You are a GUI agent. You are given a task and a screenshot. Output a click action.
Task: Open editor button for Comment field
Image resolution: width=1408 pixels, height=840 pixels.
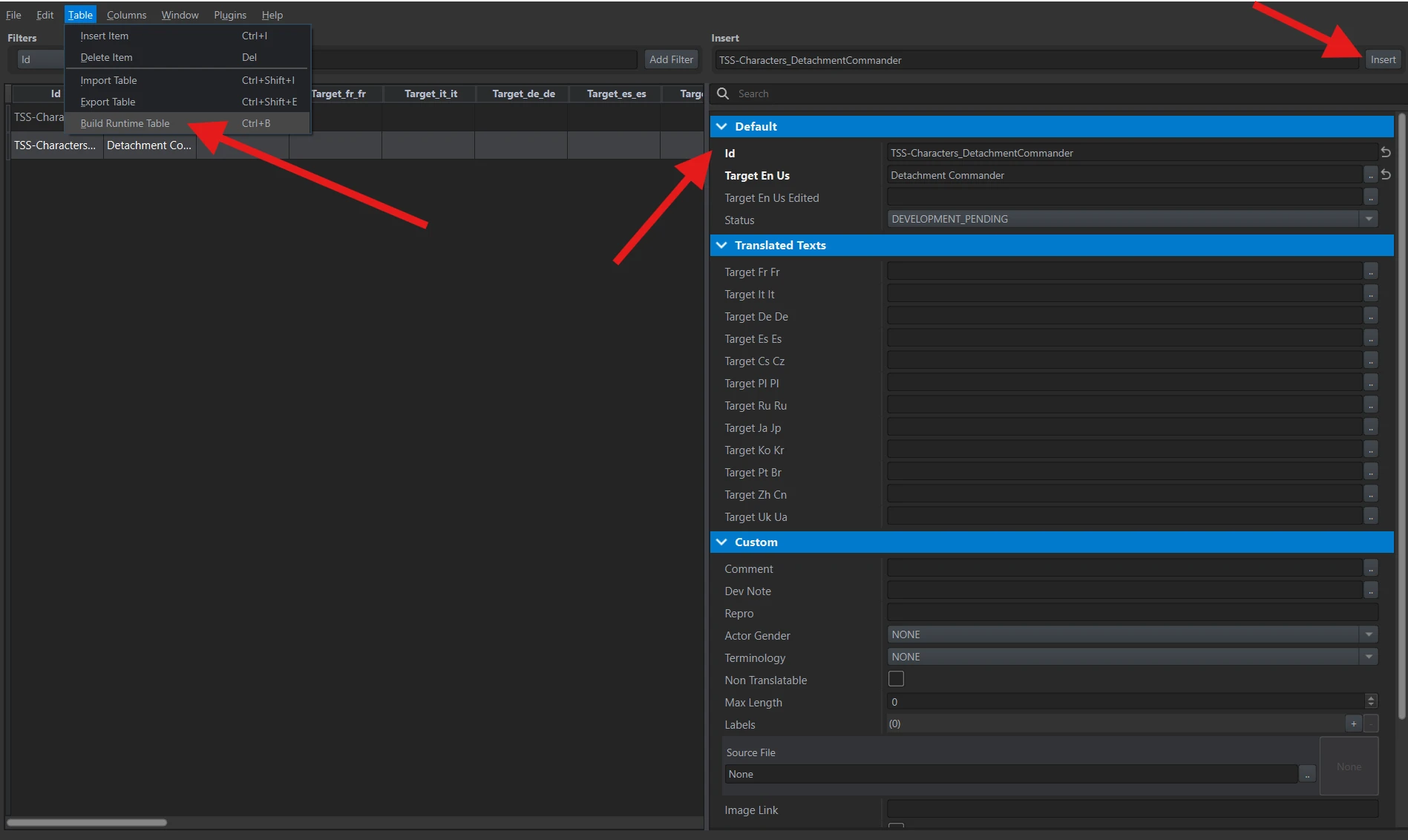click(1371, 568)
